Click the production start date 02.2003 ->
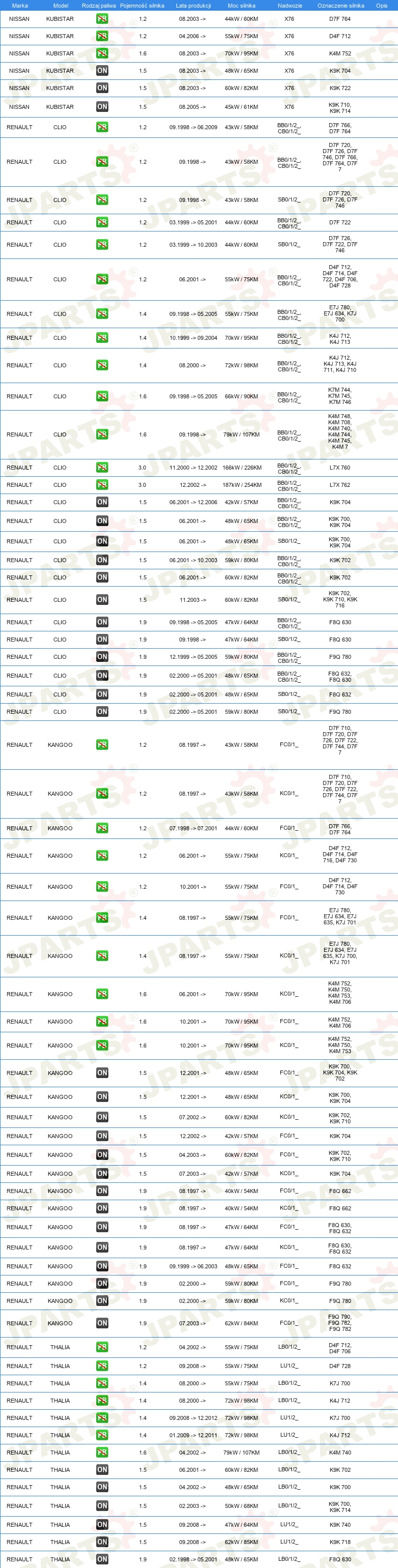 192,1506
